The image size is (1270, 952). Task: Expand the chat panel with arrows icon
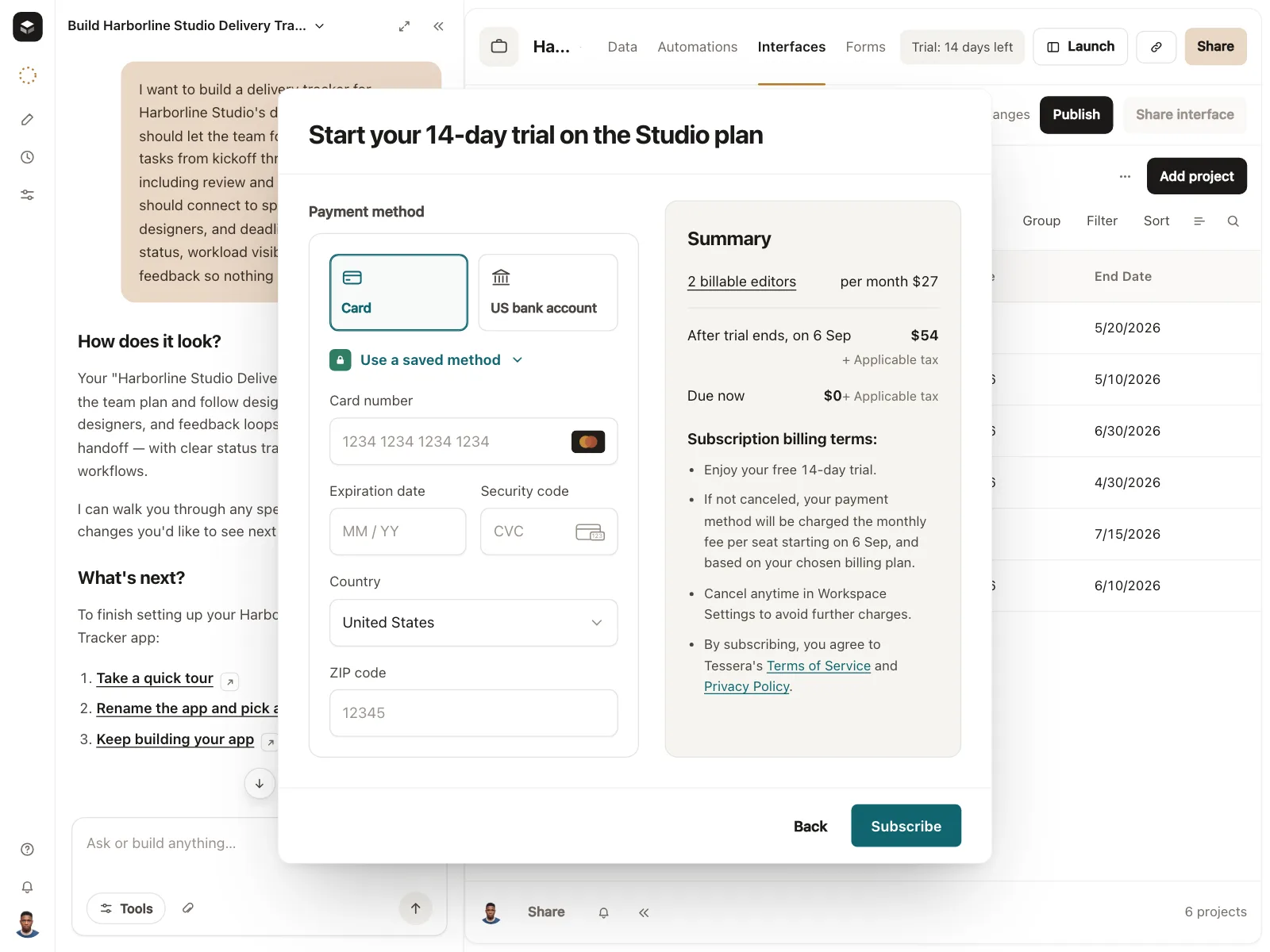click(x=404, y=26)
